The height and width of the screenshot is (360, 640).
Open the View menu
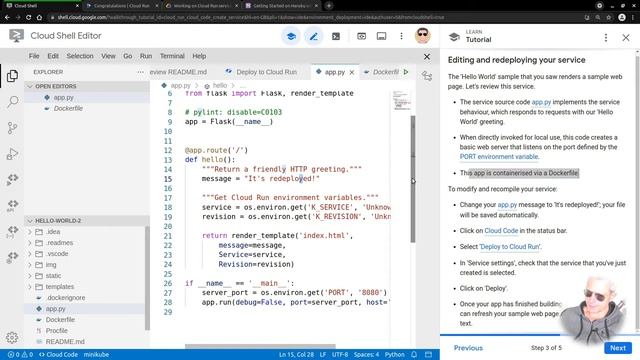(x=108, y=56)
